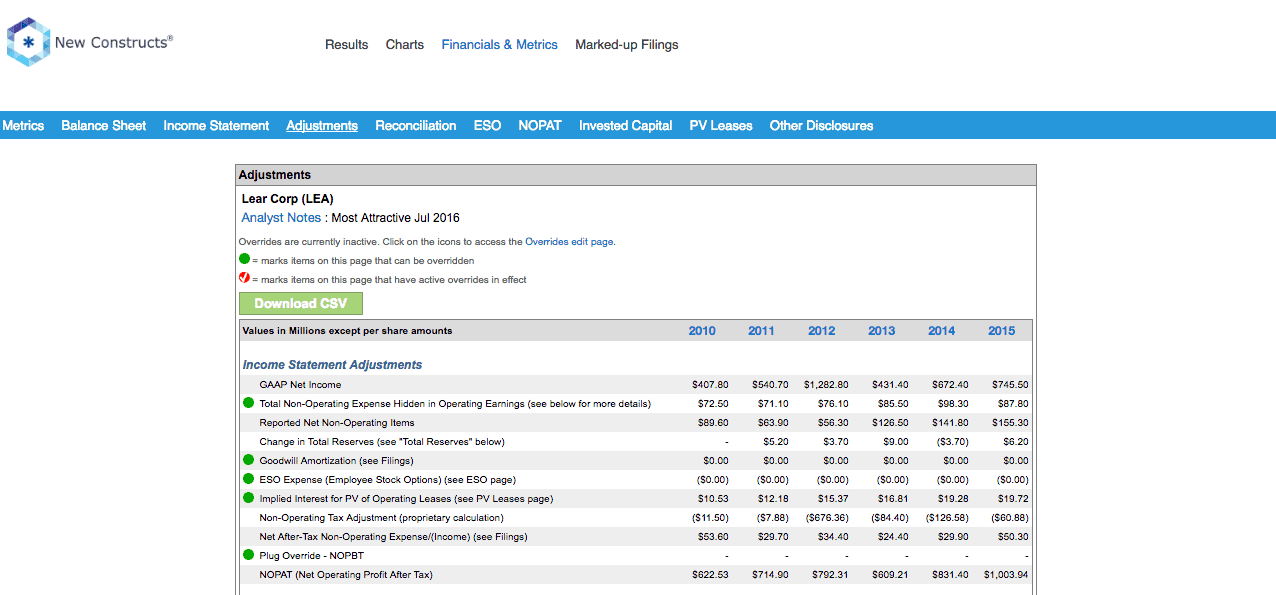Switch to the PV Leases page

tap(721, 125)
